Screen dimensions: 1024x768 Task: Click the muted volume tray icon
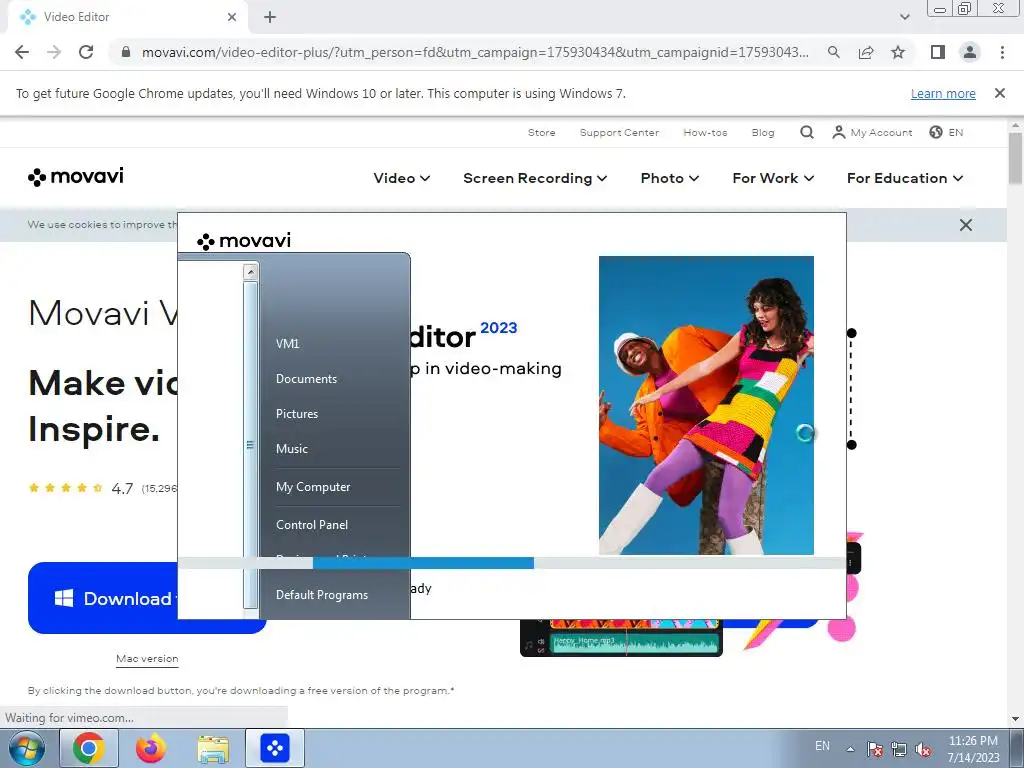coord(923,749)
